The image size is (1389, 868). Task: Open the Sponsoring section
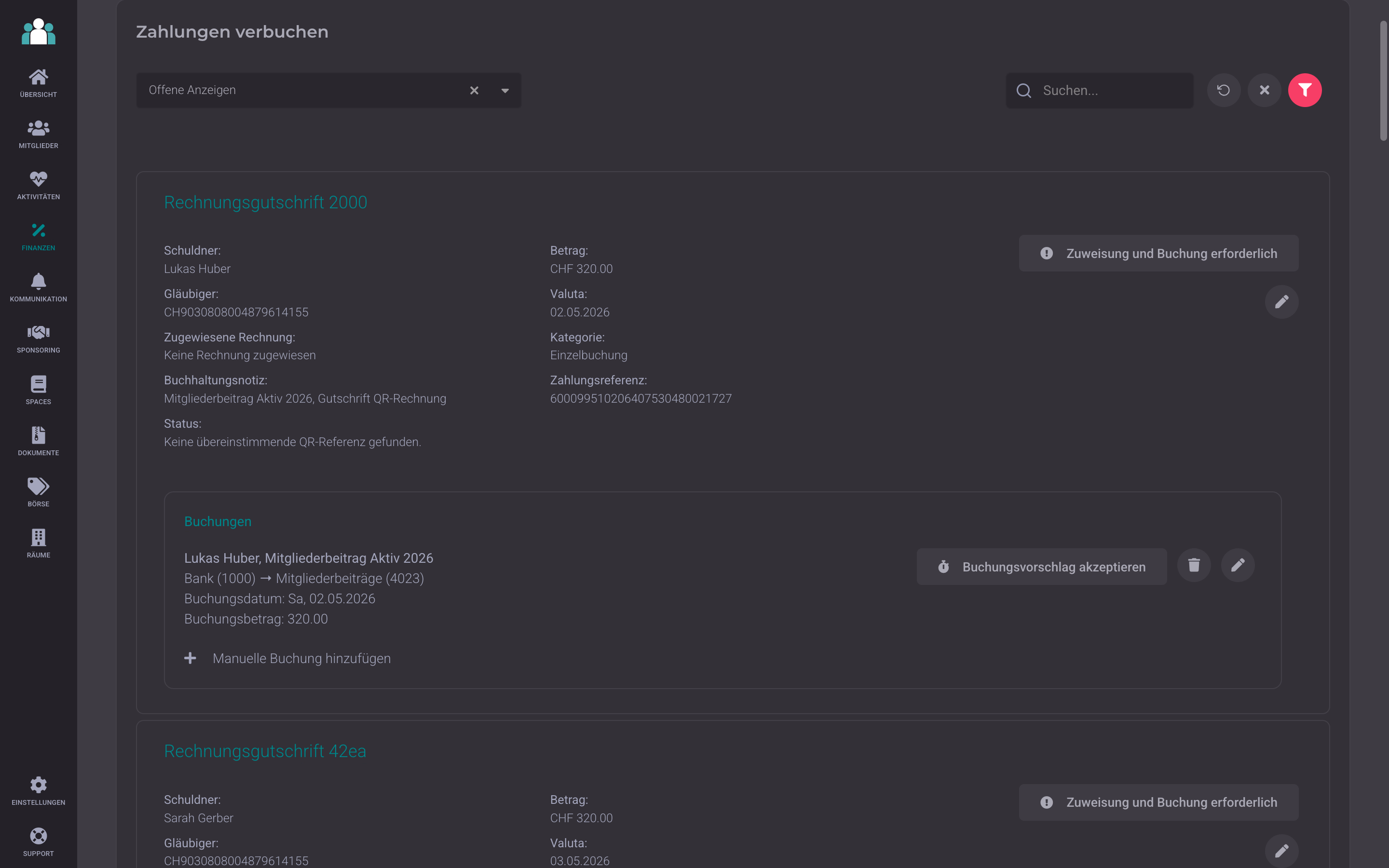coord(39,339)
